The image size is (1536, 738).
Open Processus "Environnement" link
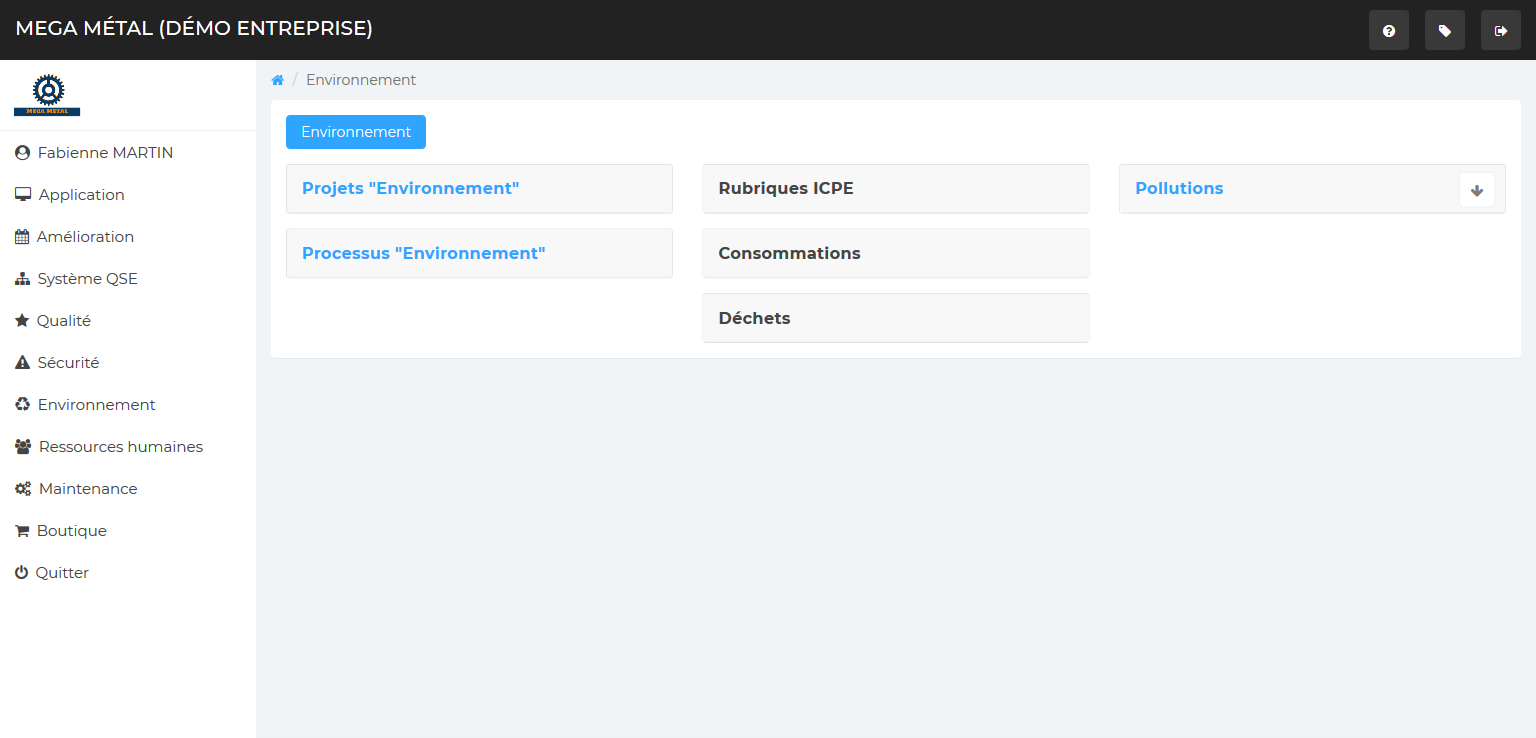pyautogui.click(x=423, y=253)
